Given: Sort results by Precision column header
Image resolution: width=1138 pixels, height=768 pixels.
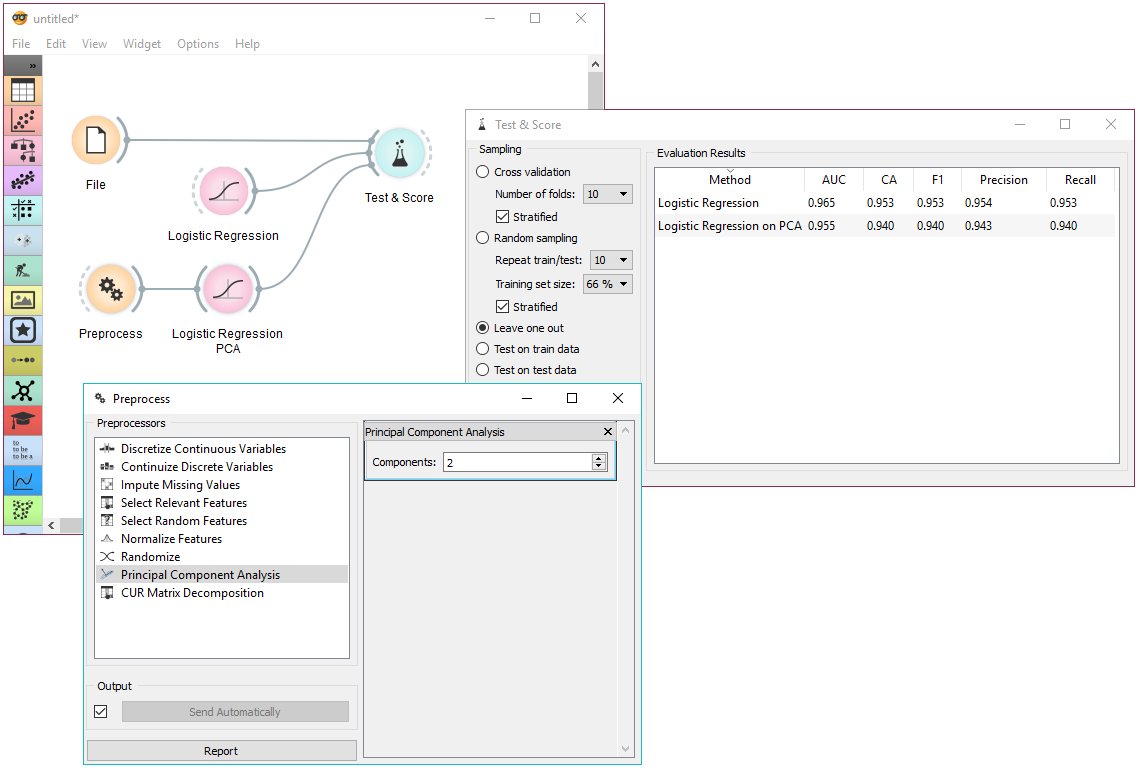Looking at the screenshot, I should pos(1004,180).
